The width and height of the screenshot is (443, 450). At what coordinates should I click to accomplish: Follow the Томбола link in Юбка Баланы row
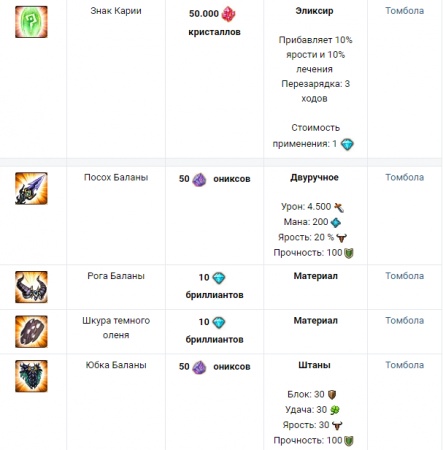pos(405,365)
